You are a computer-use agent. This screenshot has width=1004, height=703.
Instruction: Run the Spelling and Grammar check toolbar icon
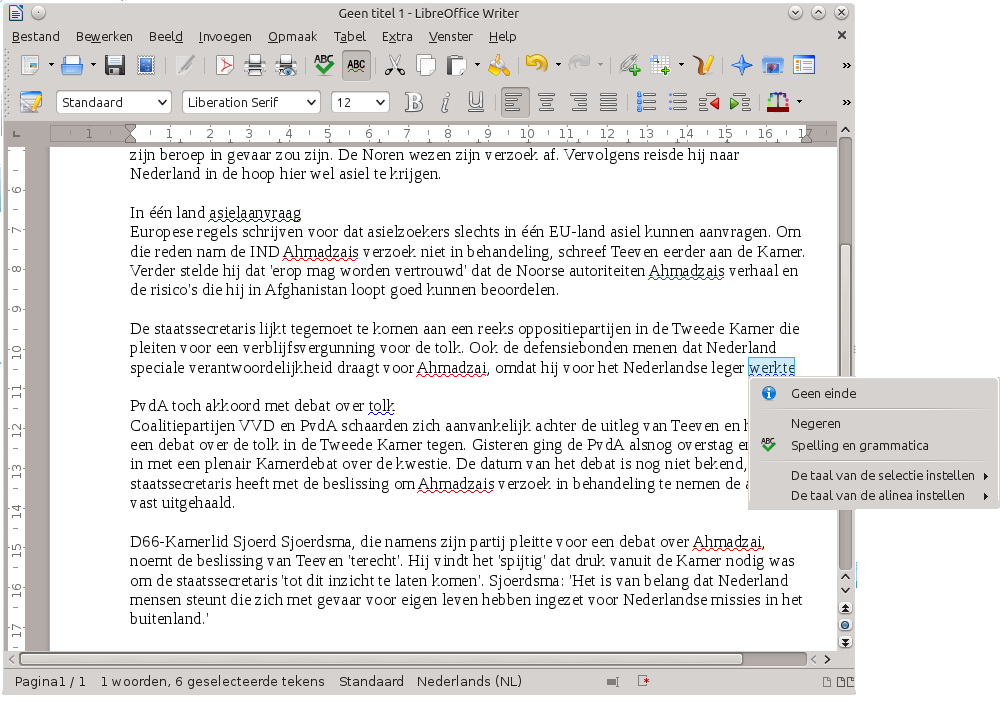324,65
